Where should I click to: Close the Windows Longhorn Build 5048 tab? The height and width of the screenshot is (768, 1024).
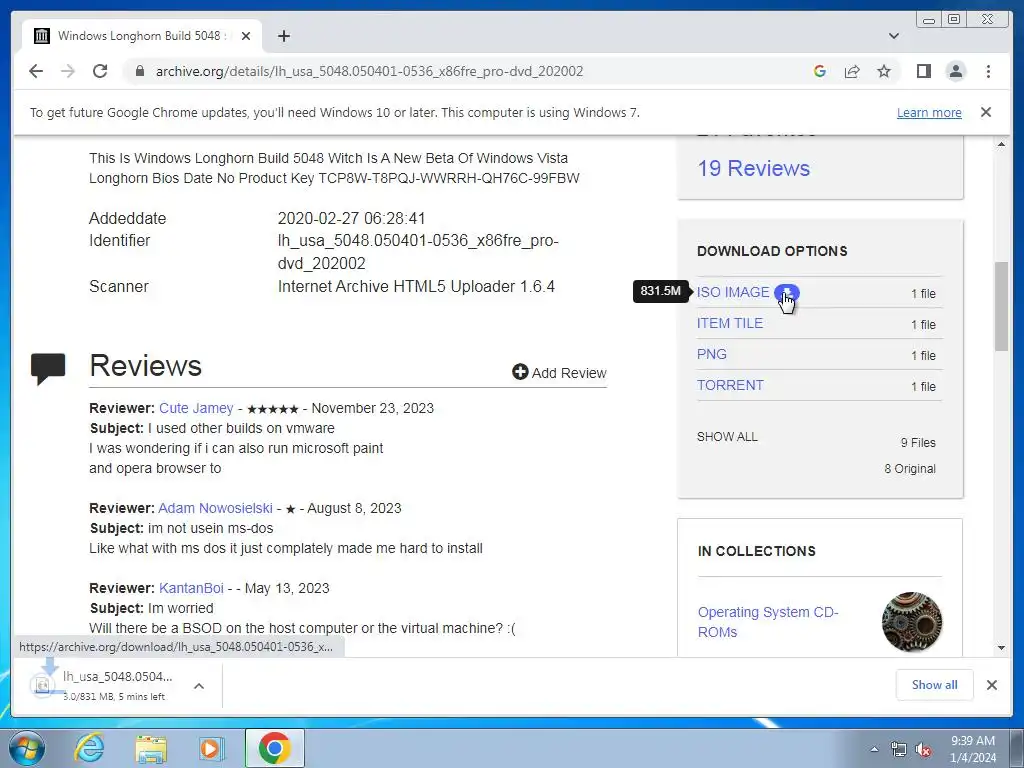246,36
